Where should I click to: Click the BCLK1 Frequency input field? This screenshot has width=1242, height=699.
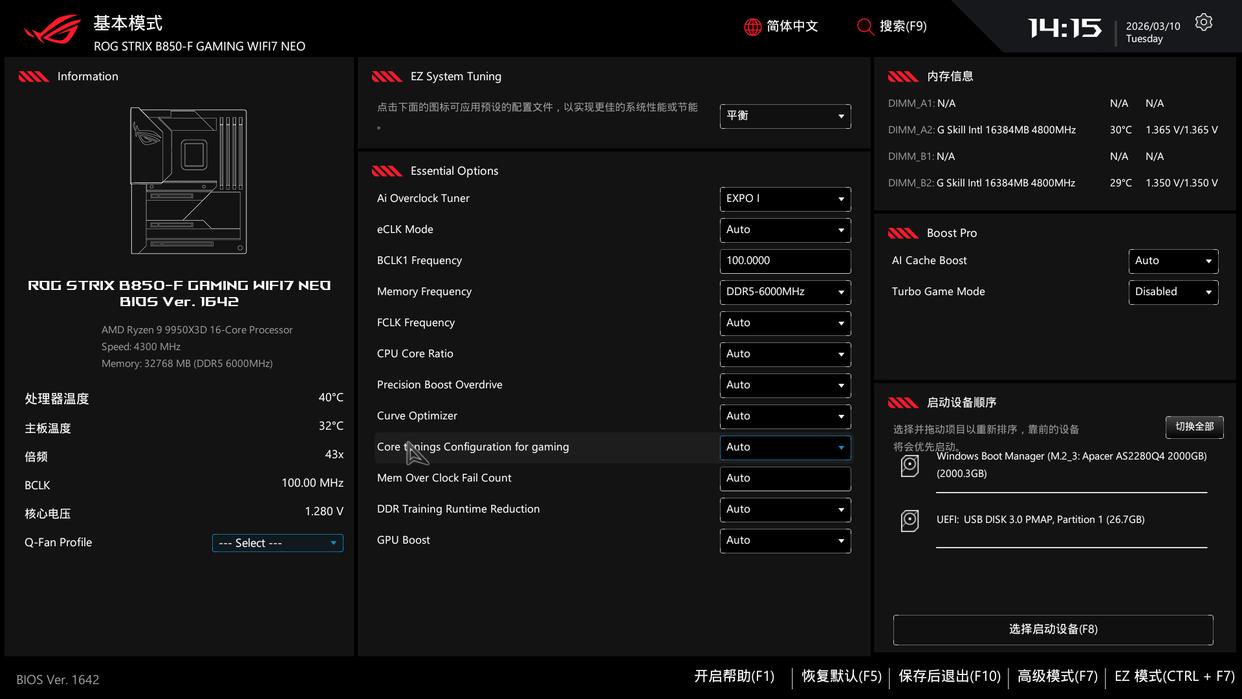click(785, 261)
